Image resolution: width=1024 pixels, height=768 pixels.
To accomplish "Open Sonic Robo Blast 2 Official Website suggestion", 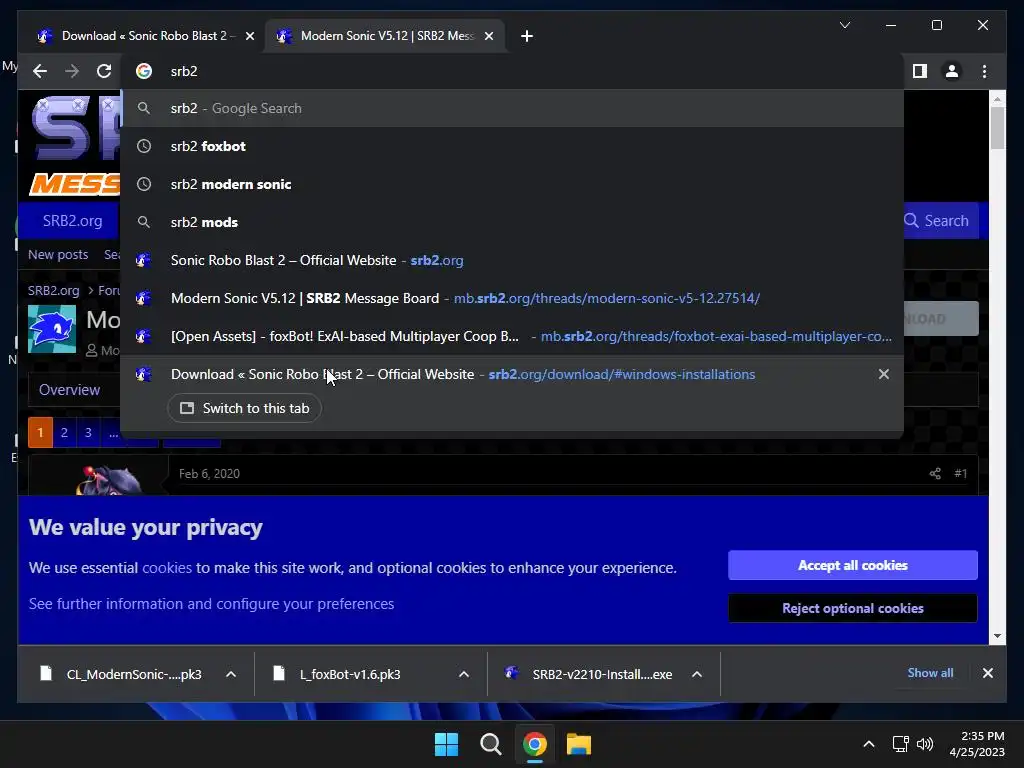I will (x=512, y=260).
